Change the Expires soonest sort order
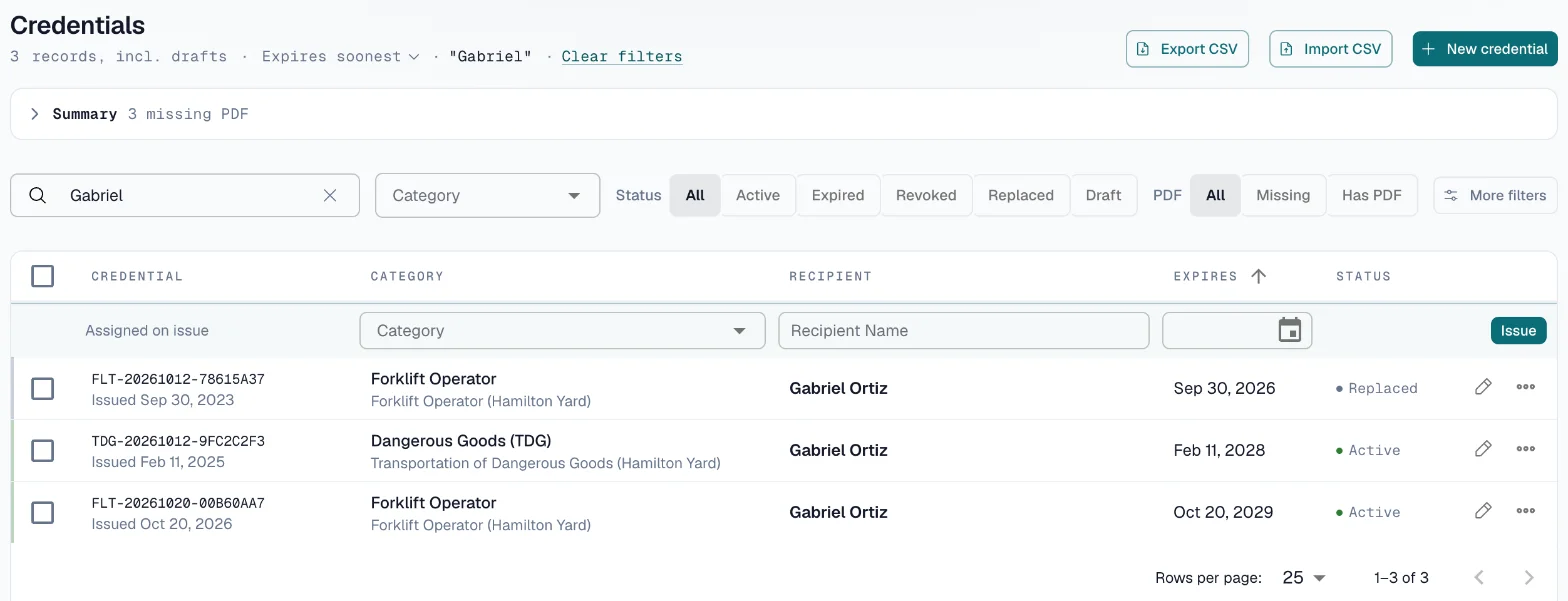The width and height of the screenshot is (1568, 601). click(340, 57)
